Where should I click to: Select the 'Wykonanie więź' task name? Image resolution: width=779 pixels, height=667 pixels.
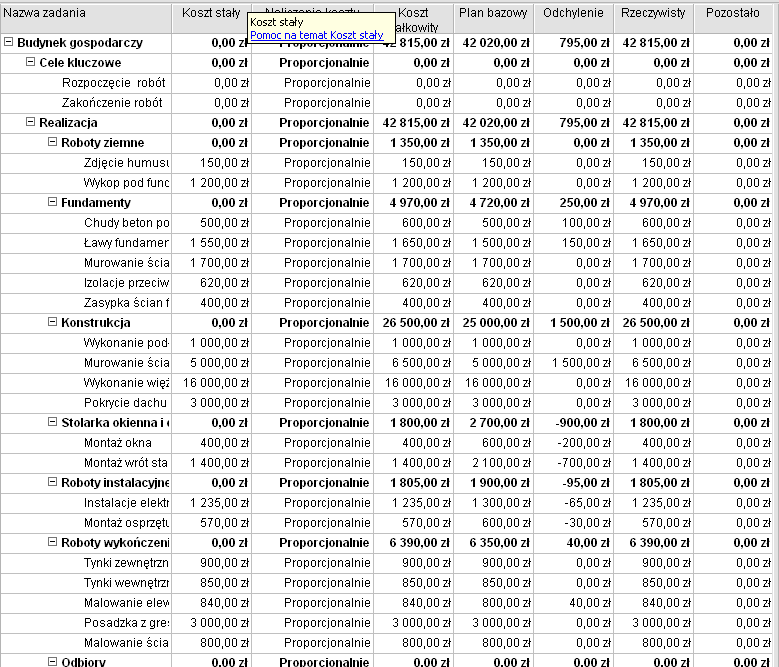[x=126, y=383]
